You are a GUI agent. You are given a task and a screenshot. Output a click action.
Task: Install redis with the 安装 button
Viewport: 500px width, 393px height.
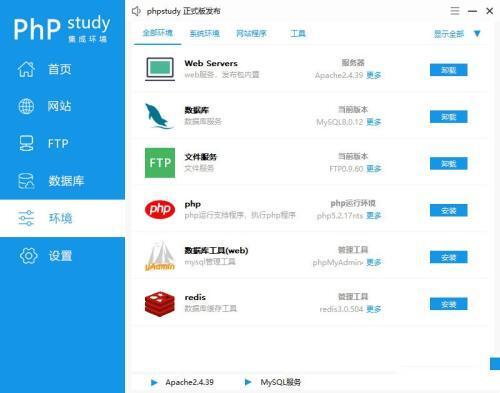[449, 304]
